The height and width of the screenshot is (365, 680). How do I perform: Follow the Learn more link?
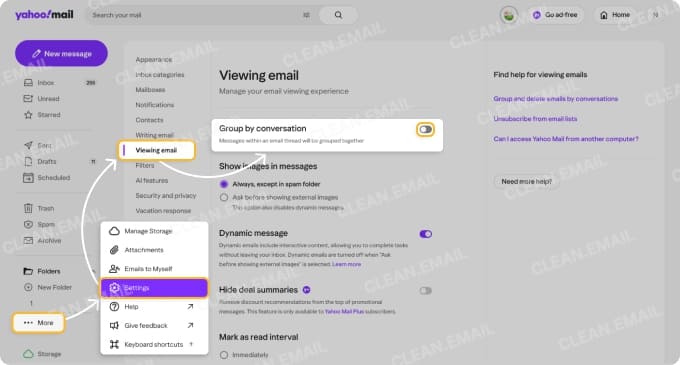click(346, 264)
